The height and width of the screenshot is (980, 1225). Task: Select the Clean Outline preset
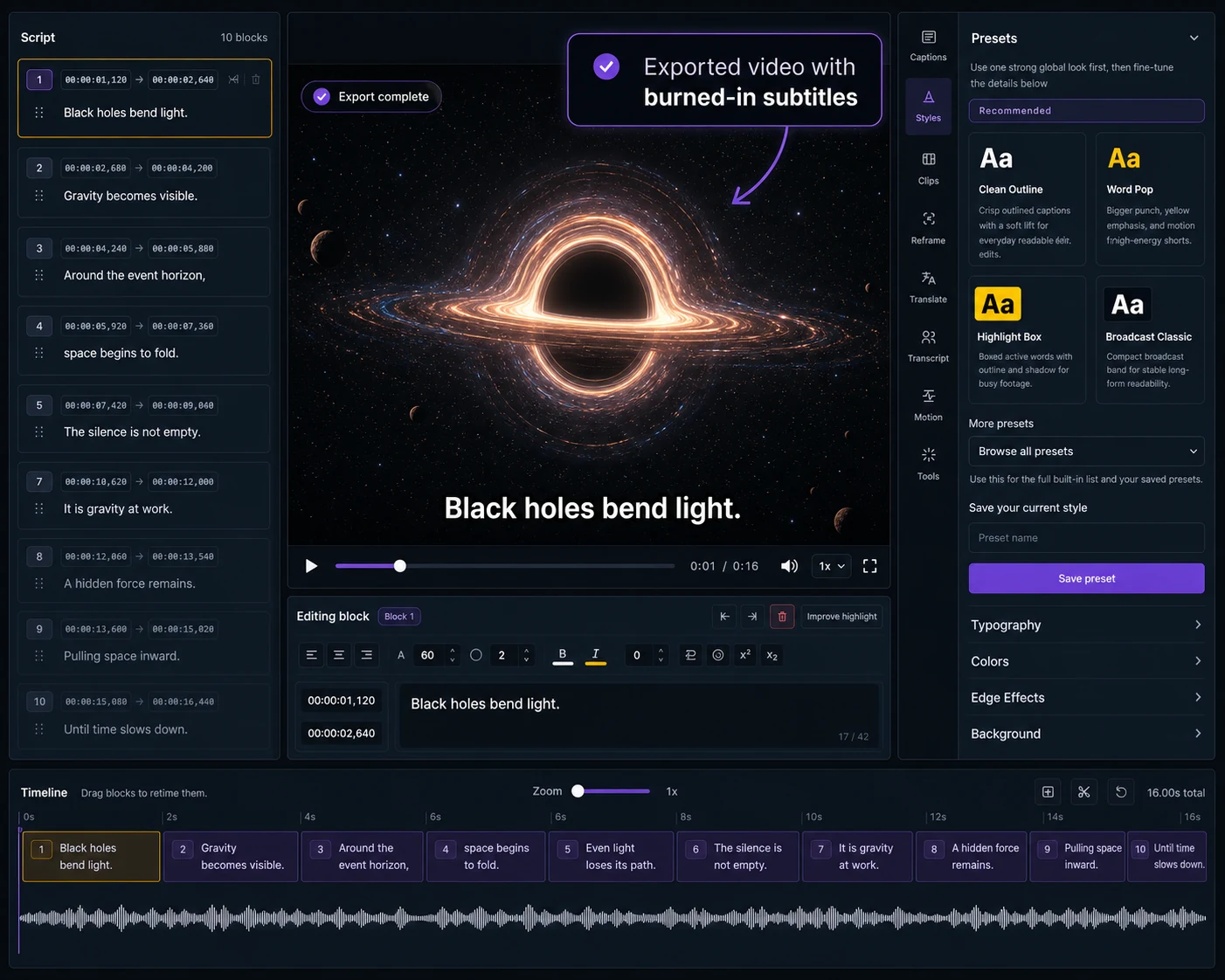pyautogui.click(x=1027, y=199)
